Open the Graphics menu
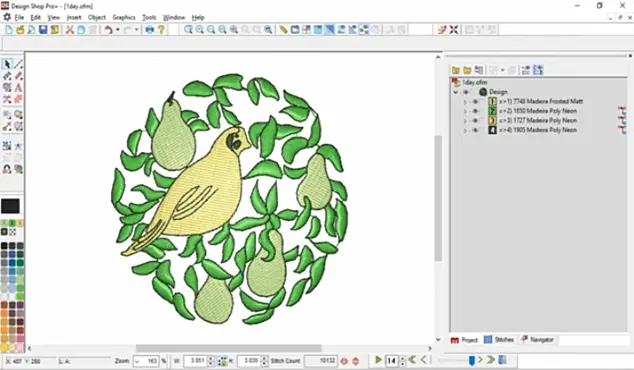 pyautogui.click(x=124, y=17)
